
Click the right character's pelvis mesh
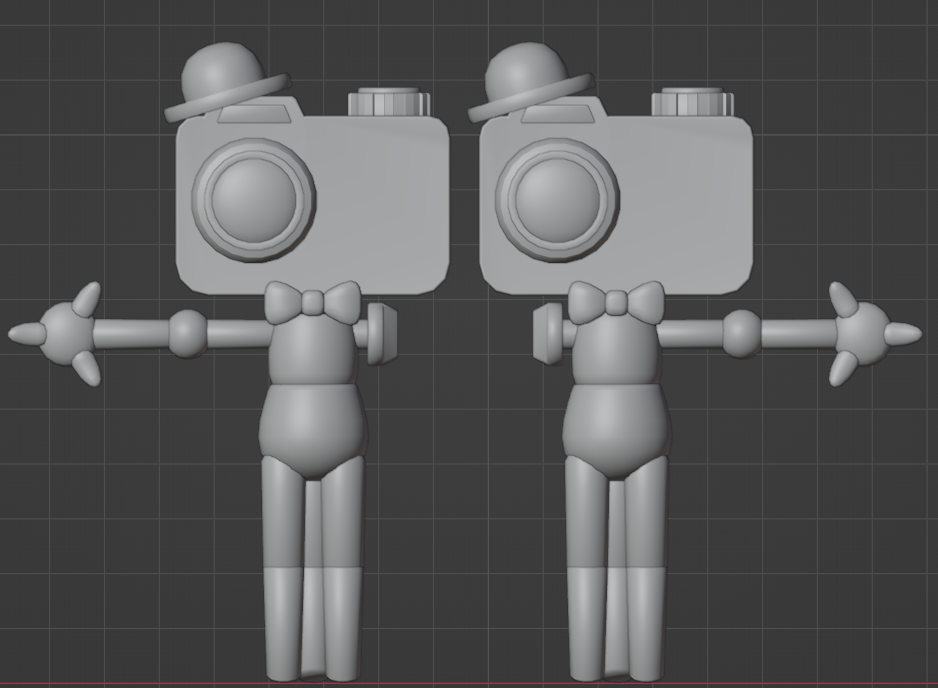tap(616, 430)
